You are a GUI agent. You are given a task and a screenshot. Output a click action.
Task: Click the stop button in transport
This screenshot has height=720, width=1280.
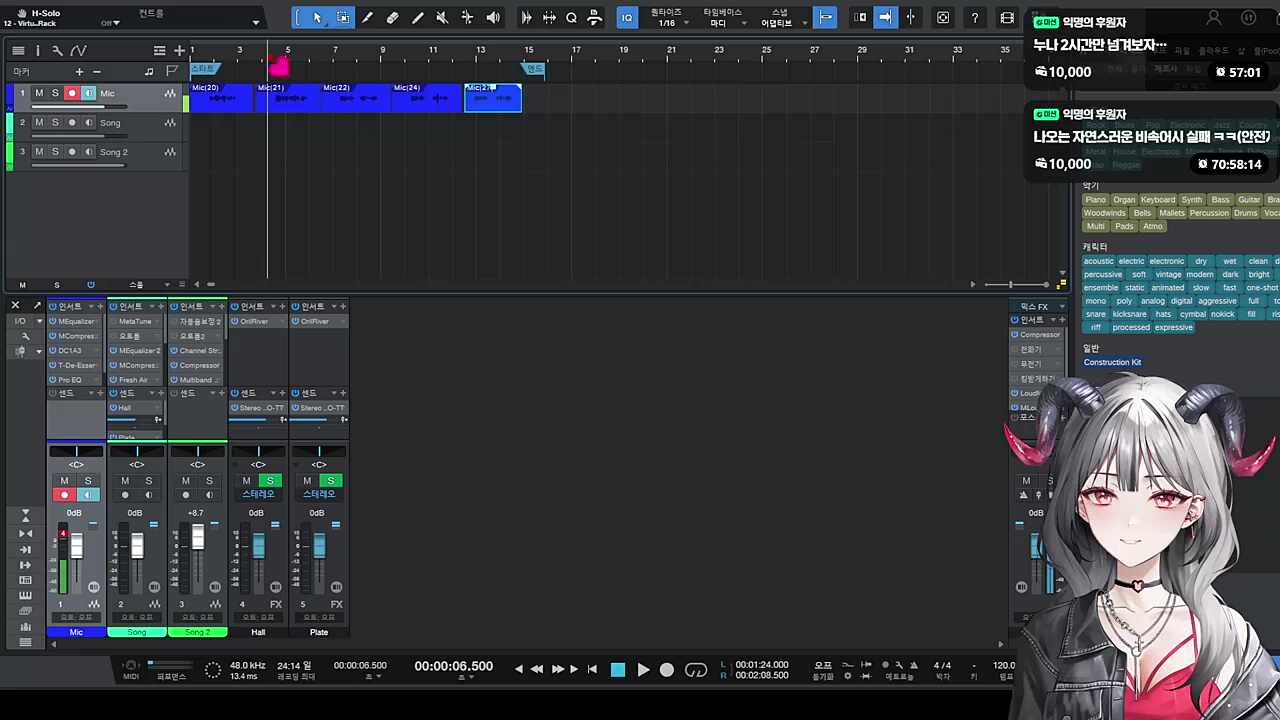(x=618, y=670)
